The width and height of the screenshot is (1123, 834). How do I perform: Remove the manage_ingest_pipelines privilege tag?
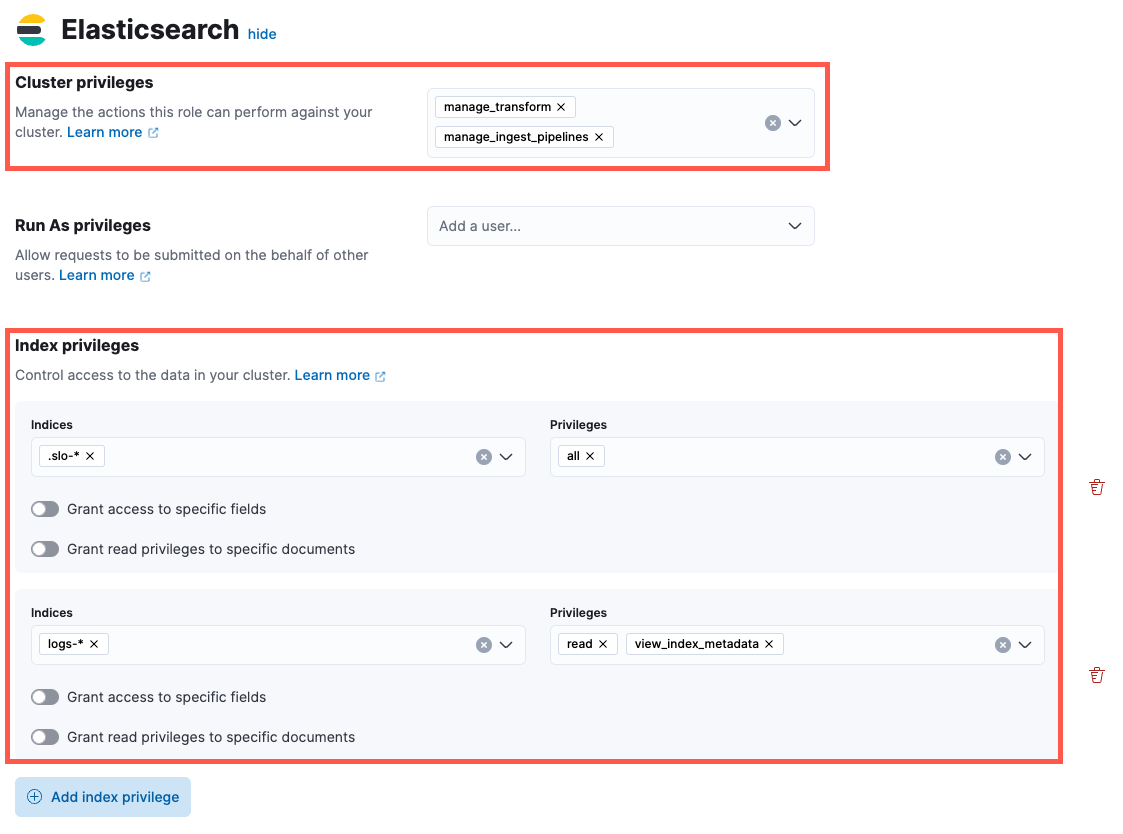coord(598,137)
